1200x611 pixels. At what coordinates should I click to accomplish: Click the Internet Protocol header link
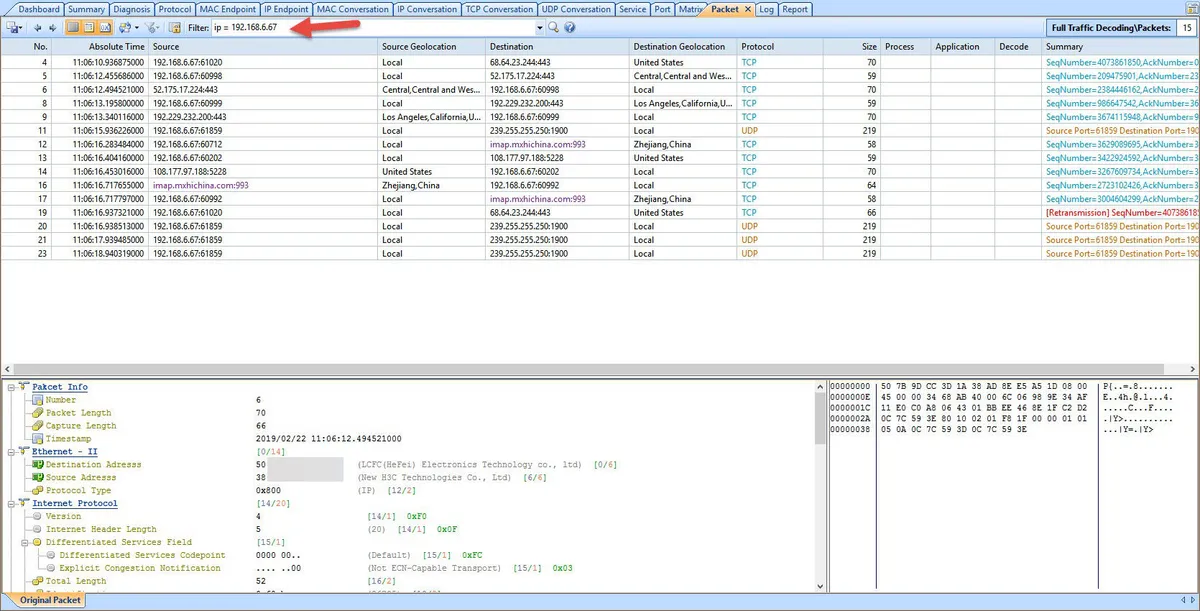point(74,503)
